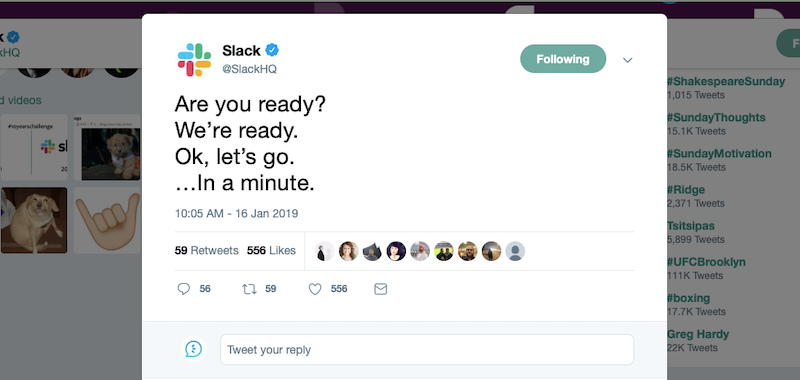Open the Greg Hardy trend

pyautogui.click(x=698, y=335)
